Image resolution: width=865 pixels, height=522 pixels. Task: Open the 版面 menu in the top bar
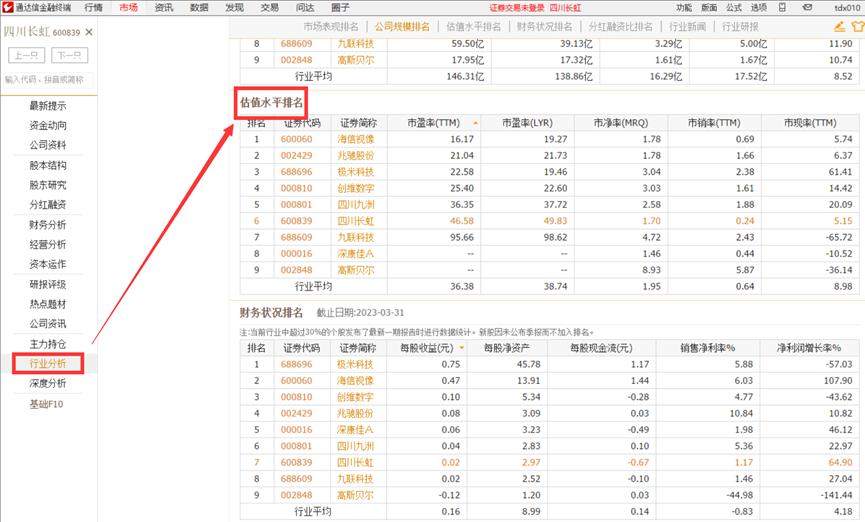pyautogui.click(x=709, y=8)
